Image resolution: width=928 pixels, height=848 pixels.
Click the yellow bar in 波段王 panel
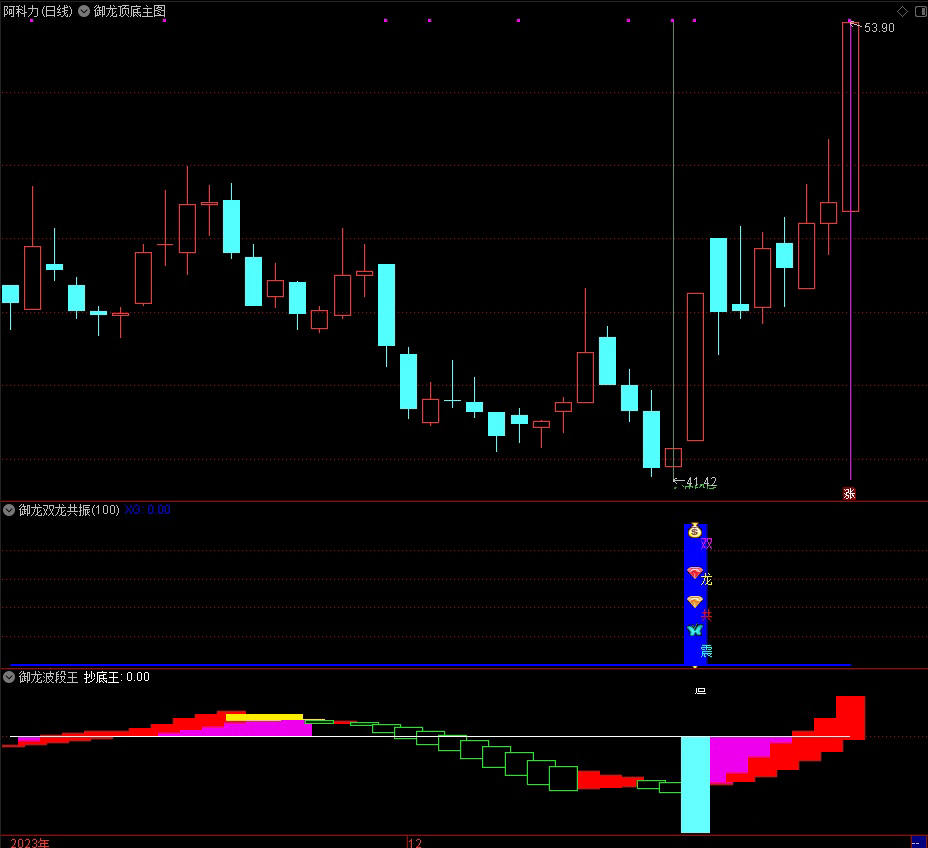[264, 717]
